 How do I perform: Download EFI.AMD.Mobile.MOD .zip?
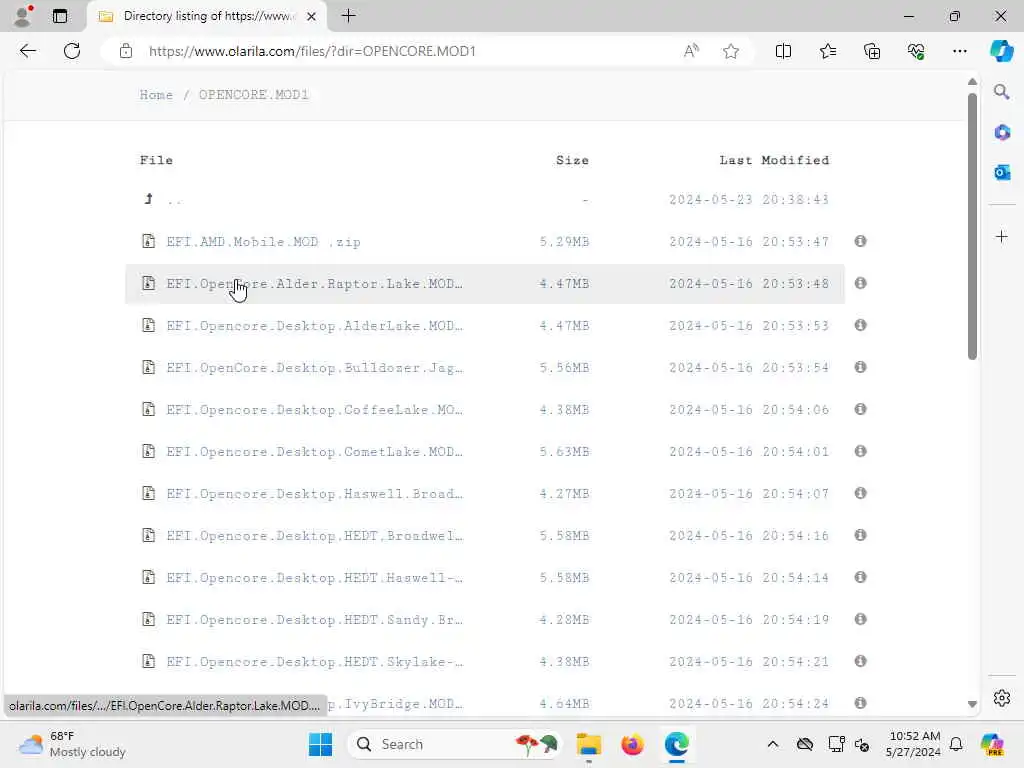click(263, 242)
